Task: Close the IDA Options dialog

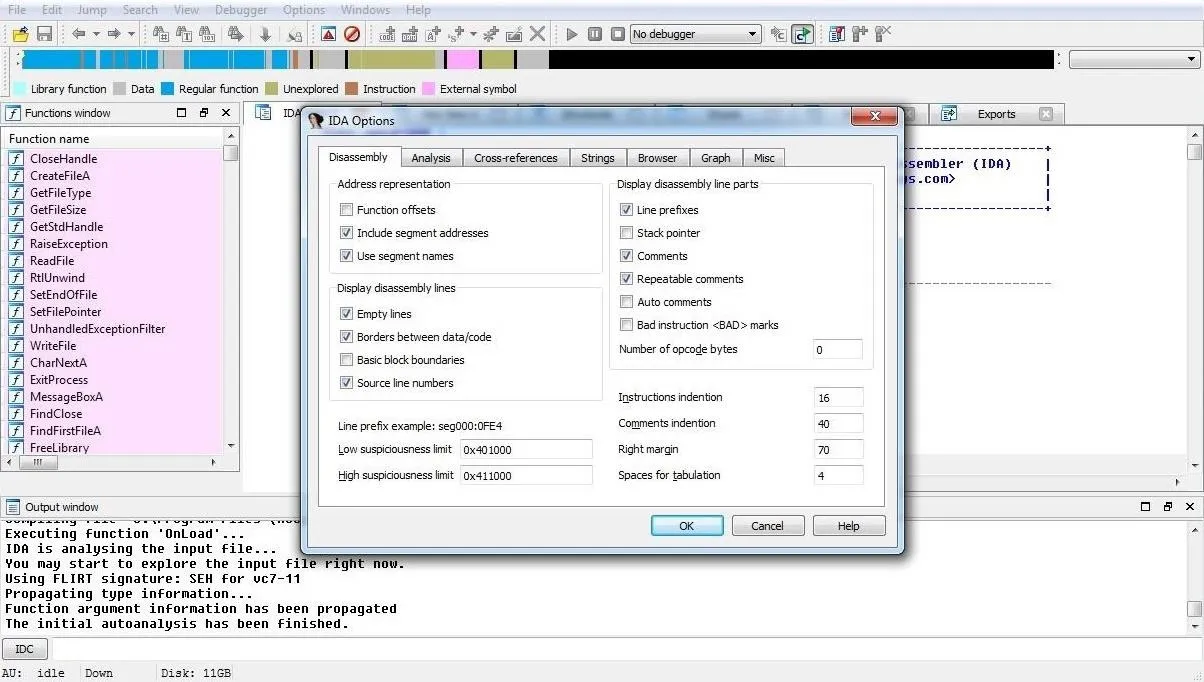Action: click(x=873, y=118)
